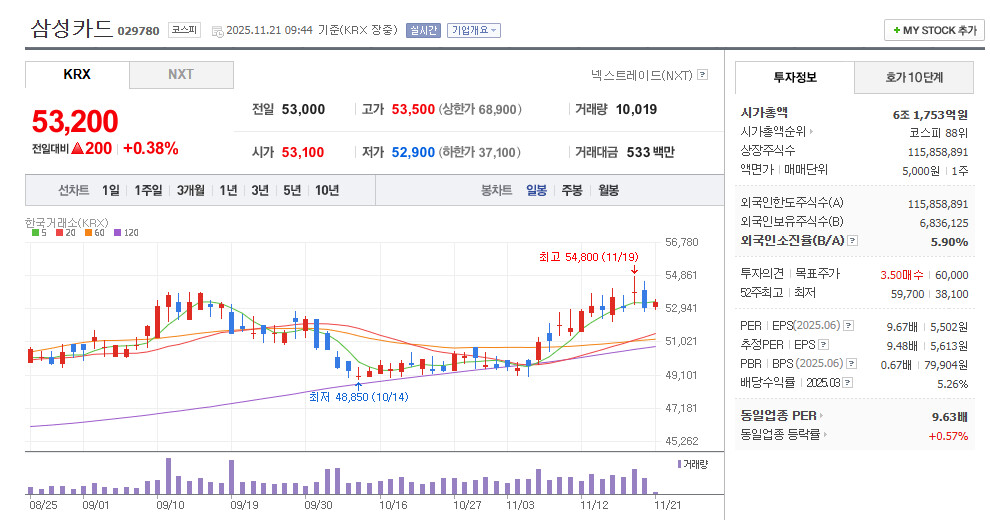Open help icon beside 배당수익률 2025.03
The height and width of the screenshot is (520, 990).
(x=847, y=382)
